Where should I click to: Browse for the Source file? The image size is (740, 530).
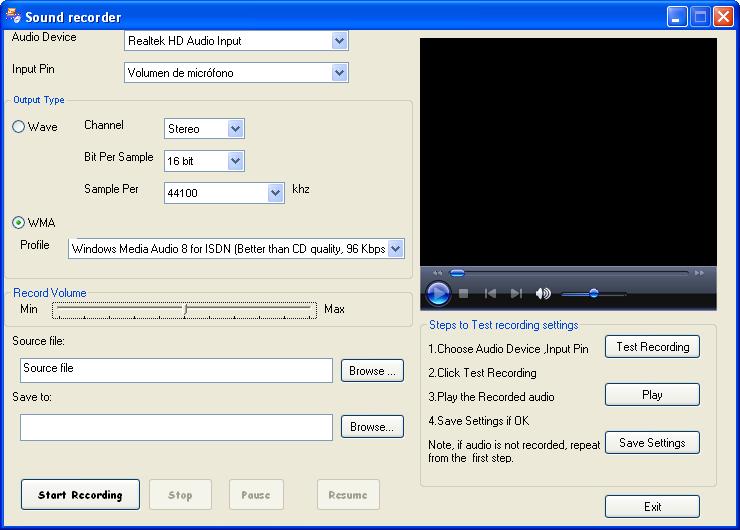(x=372, y=370)
